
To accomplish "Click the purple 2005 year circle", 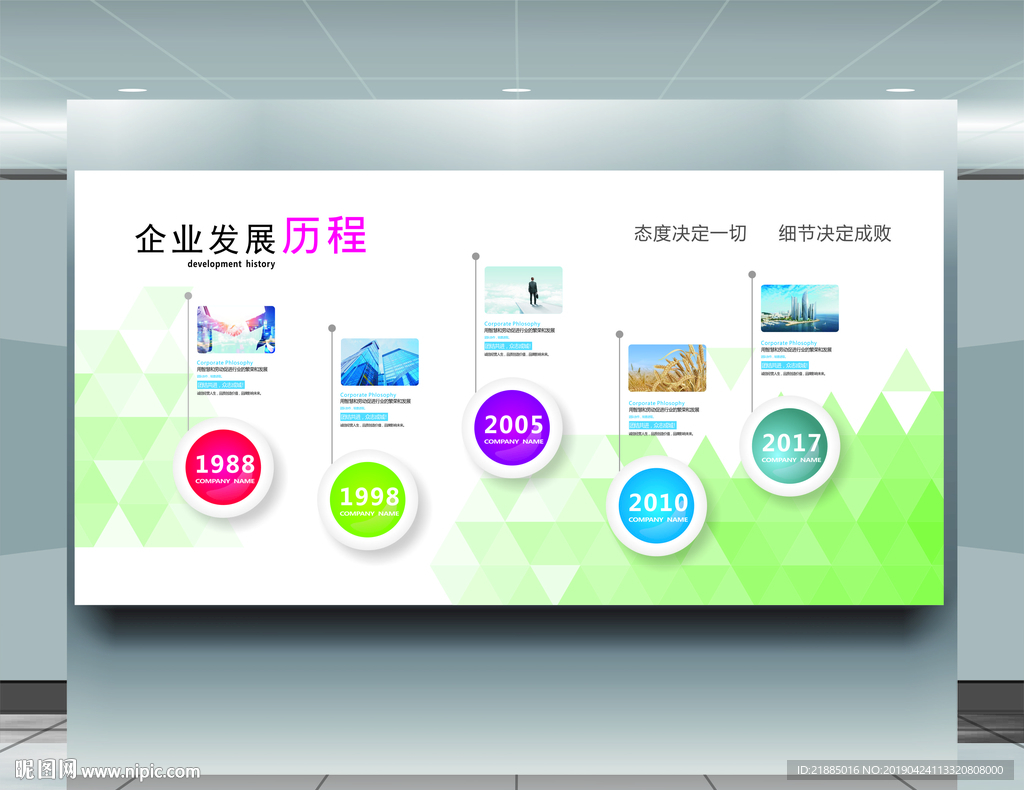I will pyautogui.click(x=513, y=428).
